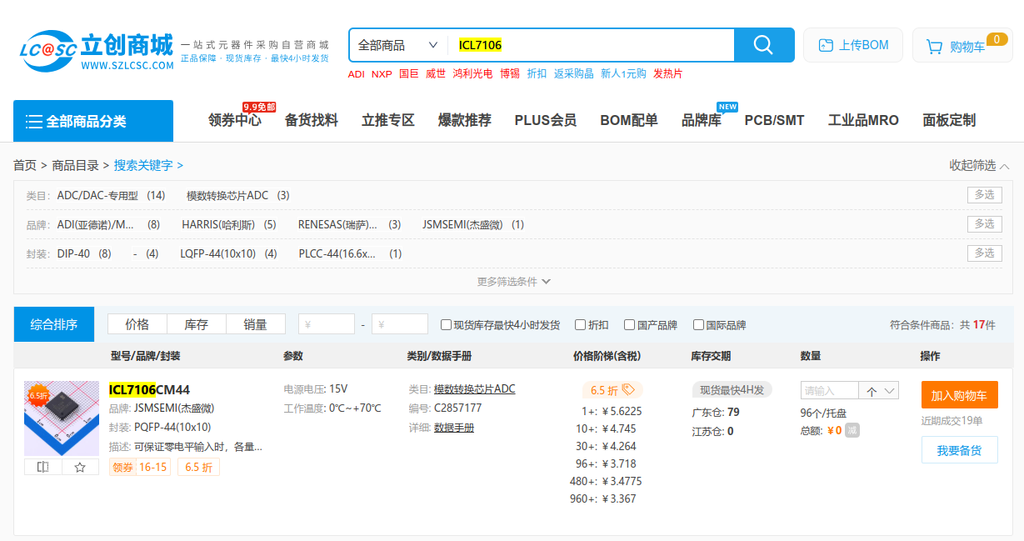The image size is (1024, 541).
Task: Click the Upload BOM button
Action: 853,45
